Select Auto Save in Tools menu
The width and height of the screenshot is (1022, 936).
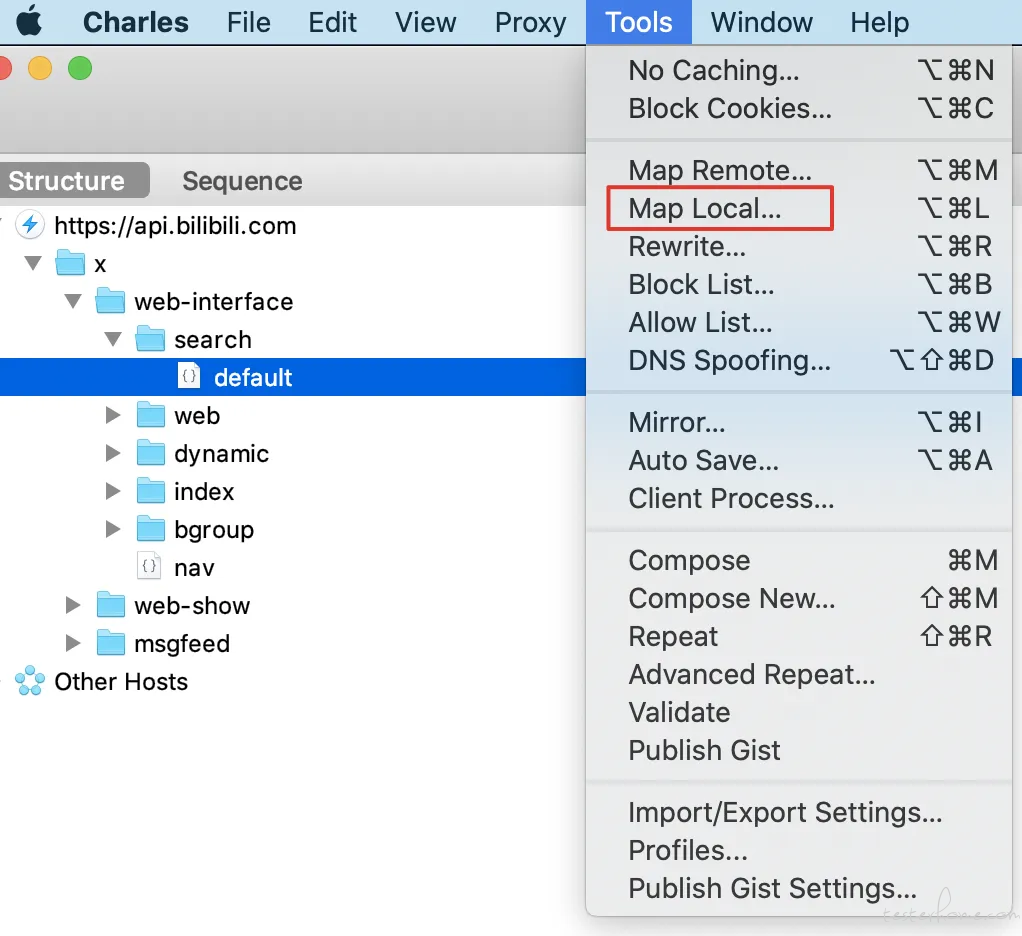799,460
